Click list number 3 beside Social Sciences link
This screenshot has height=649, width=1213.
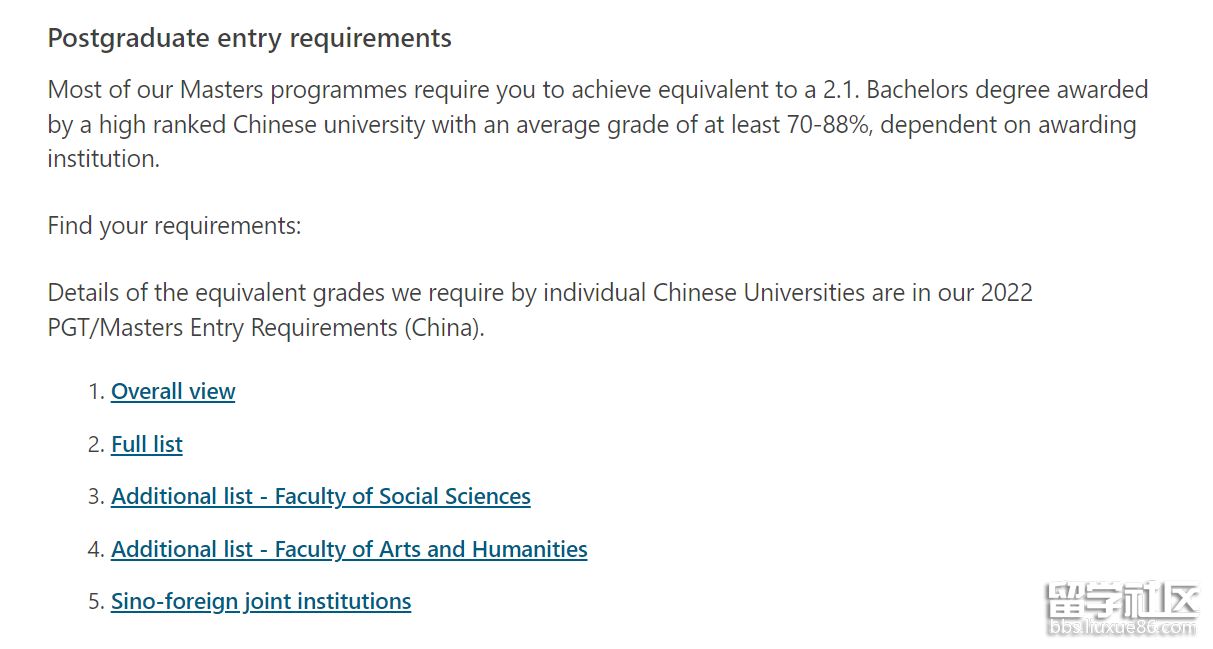[x=96, y=496]
